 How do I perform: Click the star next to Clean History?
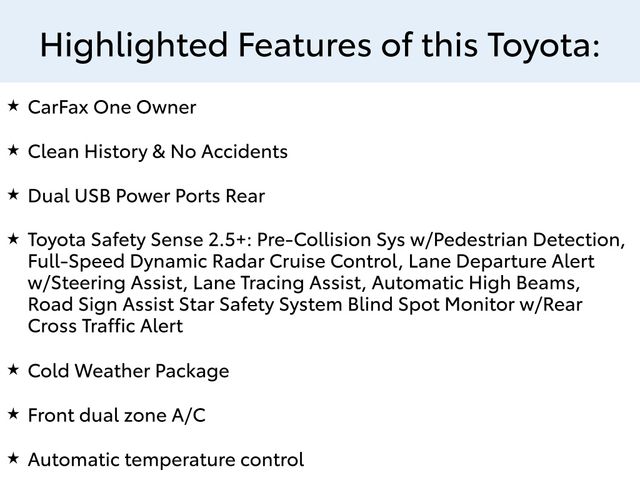pos(12,149)
